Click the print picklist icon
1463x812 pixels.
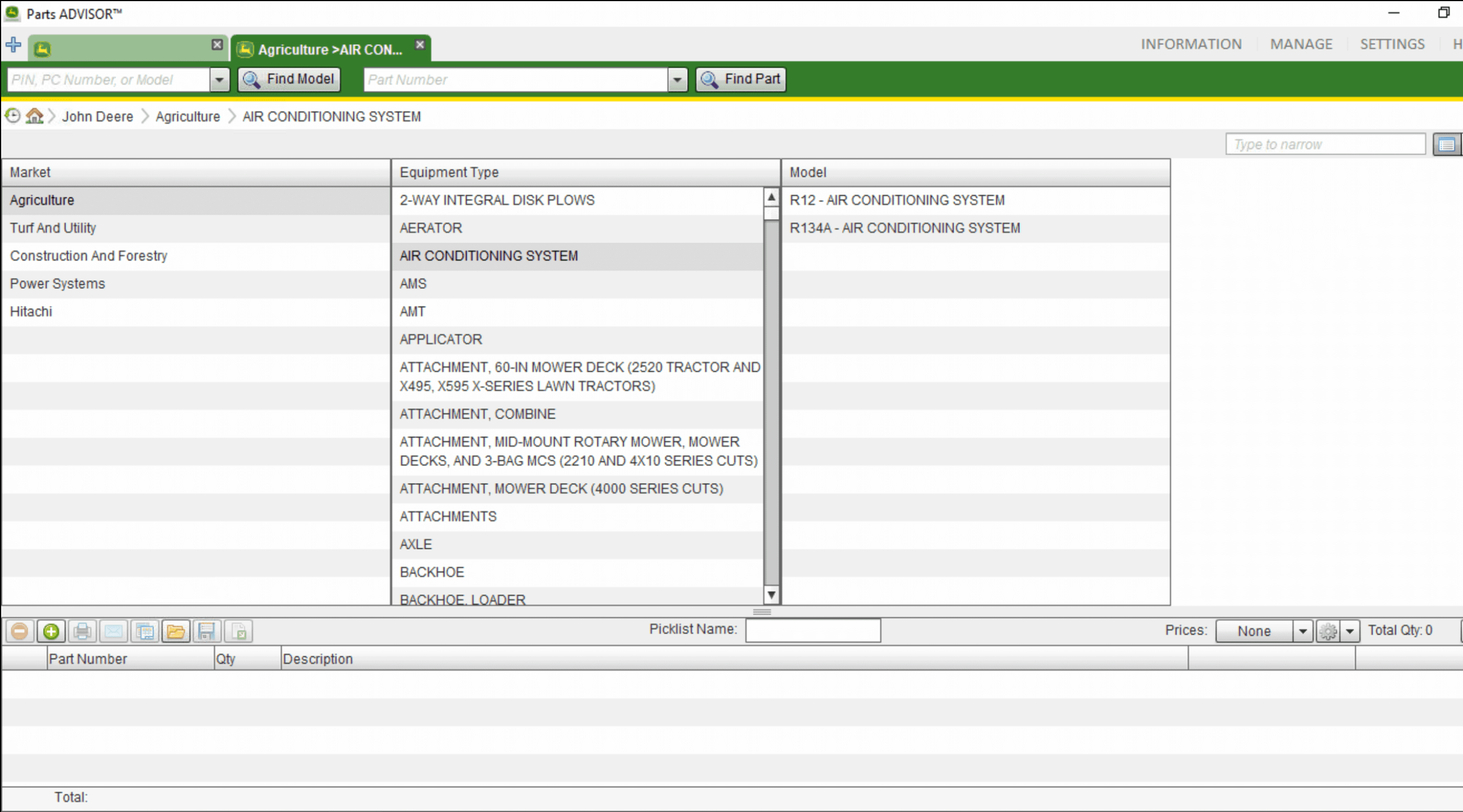[x=82, y=631]
